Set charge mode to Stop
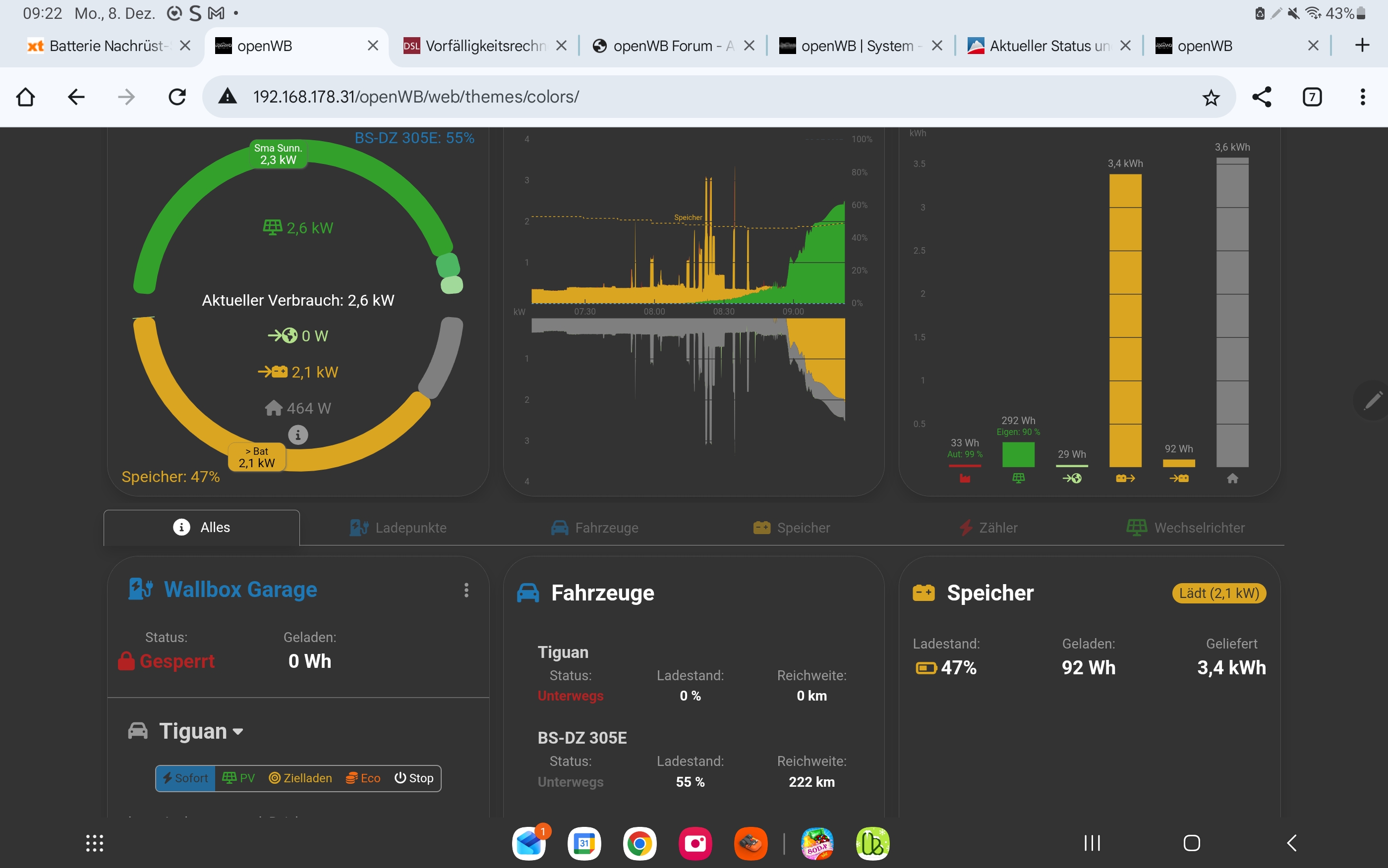1388x868 pixels. coord(413,778)
